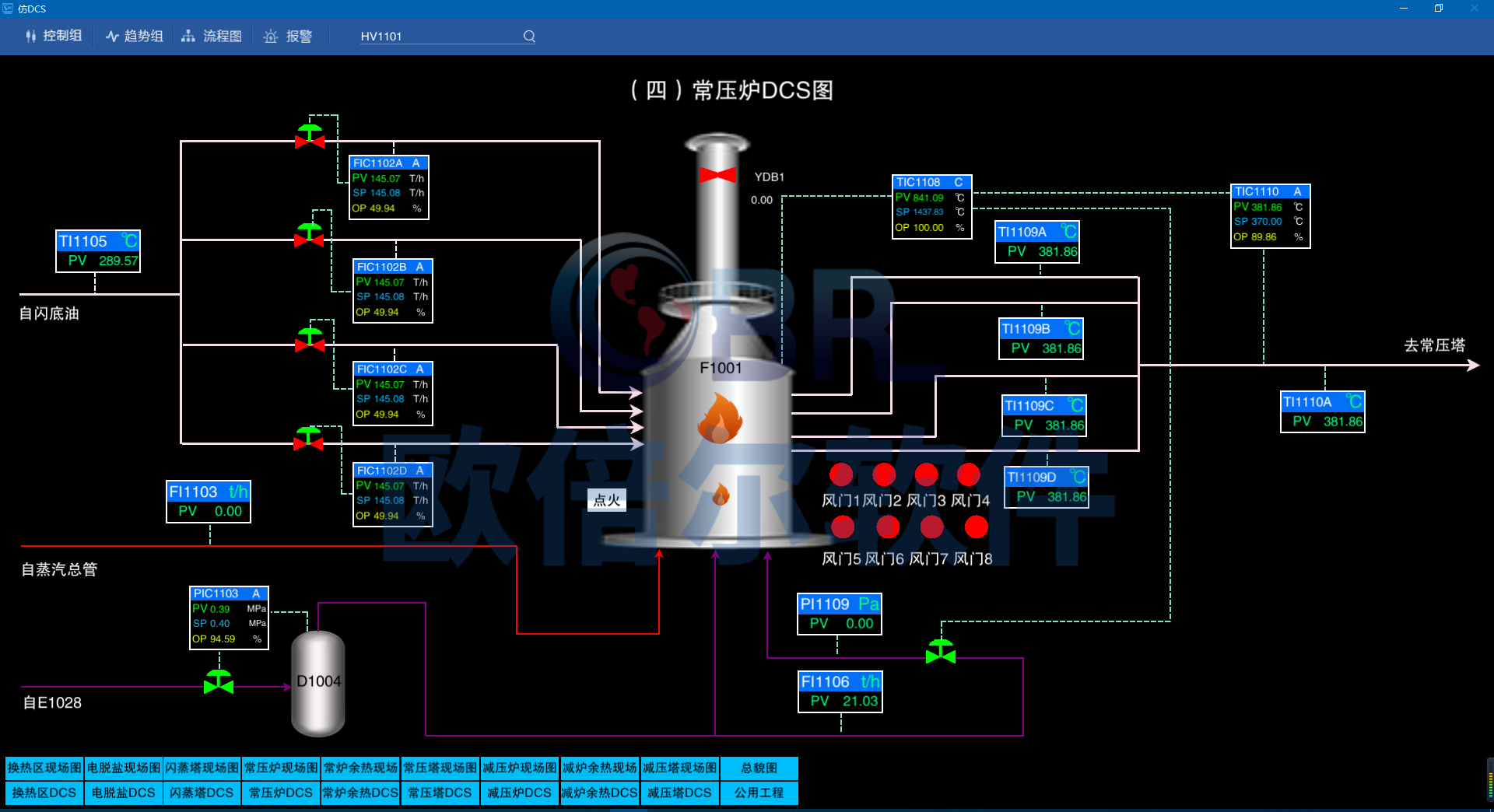Click the PIC1103 green control valve
Image resolution: width=1494 pixels, height=812 pixels.
[x=219, y=681]
